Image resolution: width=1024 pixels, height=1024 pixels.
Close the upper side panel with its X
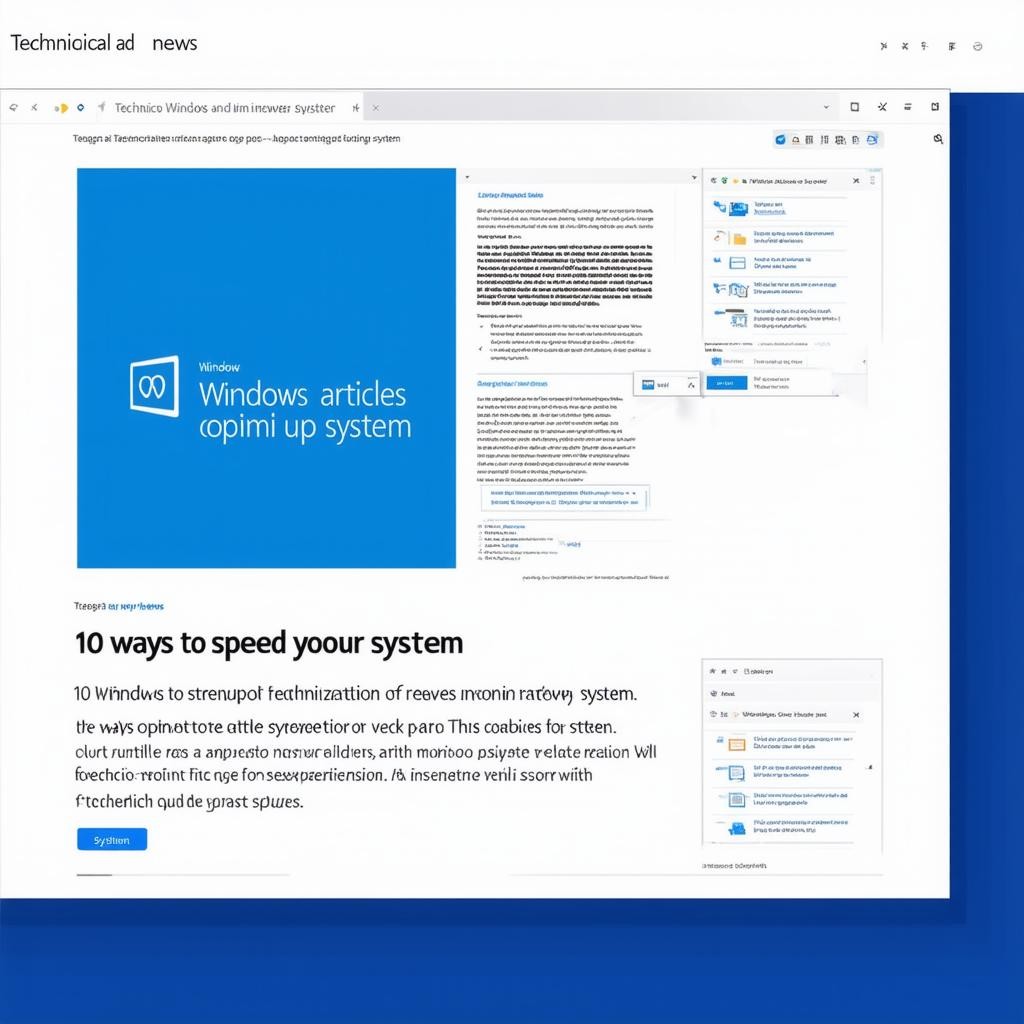[x=856, y=181]
